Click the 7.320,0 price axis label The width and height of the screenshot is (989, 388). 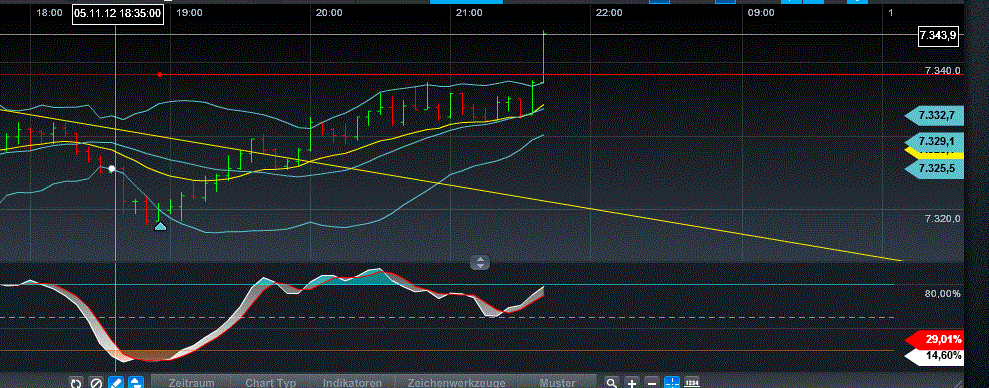coord(943,219)
